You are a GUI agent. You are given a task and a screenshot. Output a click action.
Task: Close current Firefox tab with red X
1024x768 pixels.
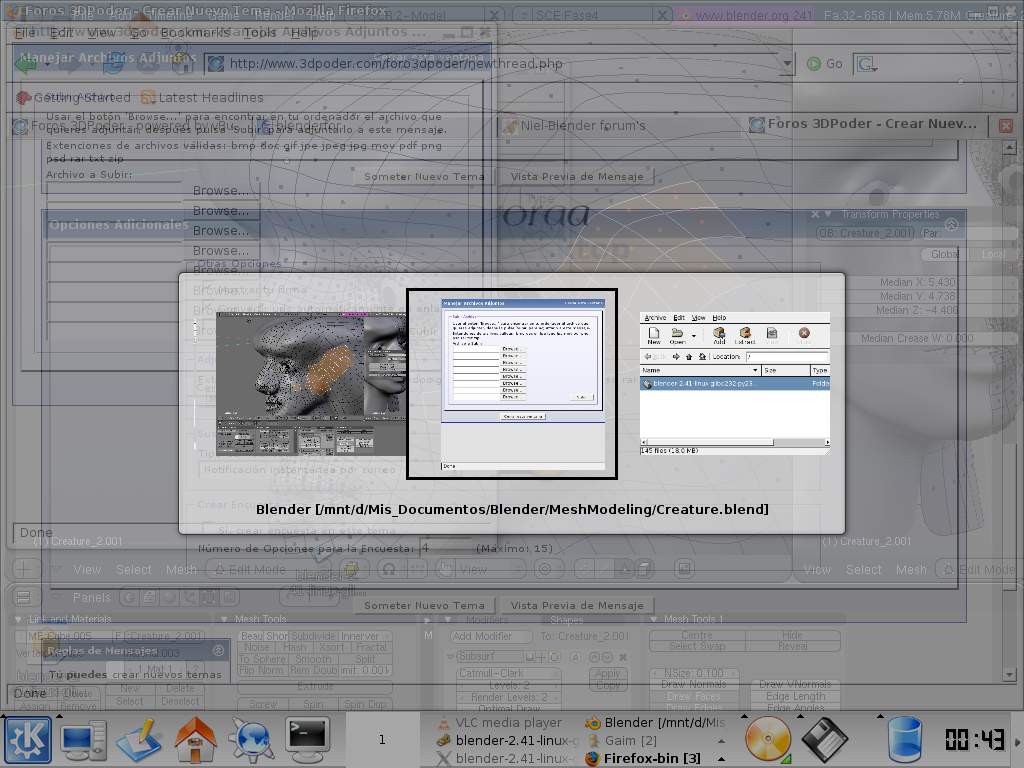1006,125
